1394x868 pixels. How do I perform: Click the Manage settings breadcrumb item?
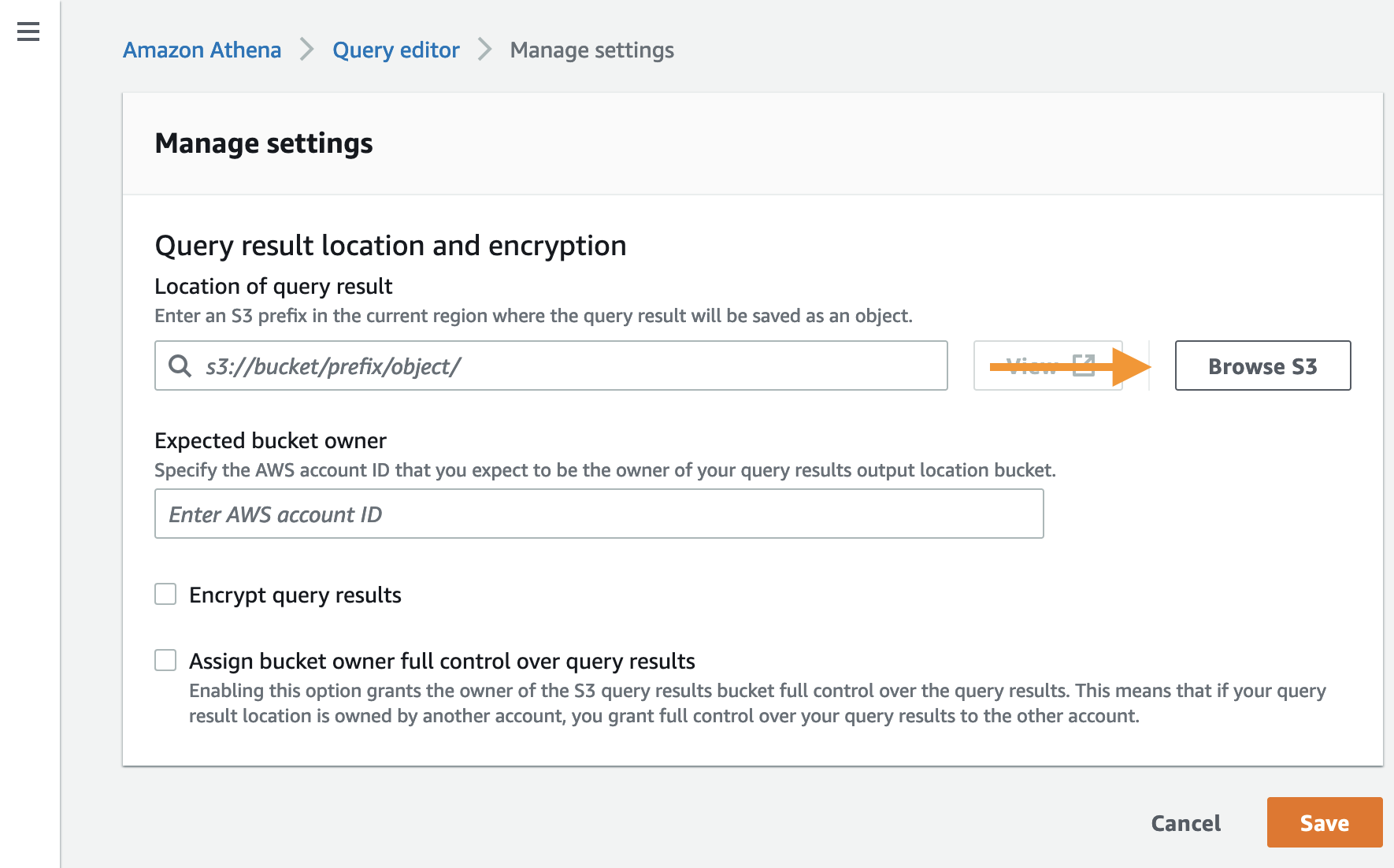click(591, 50)
